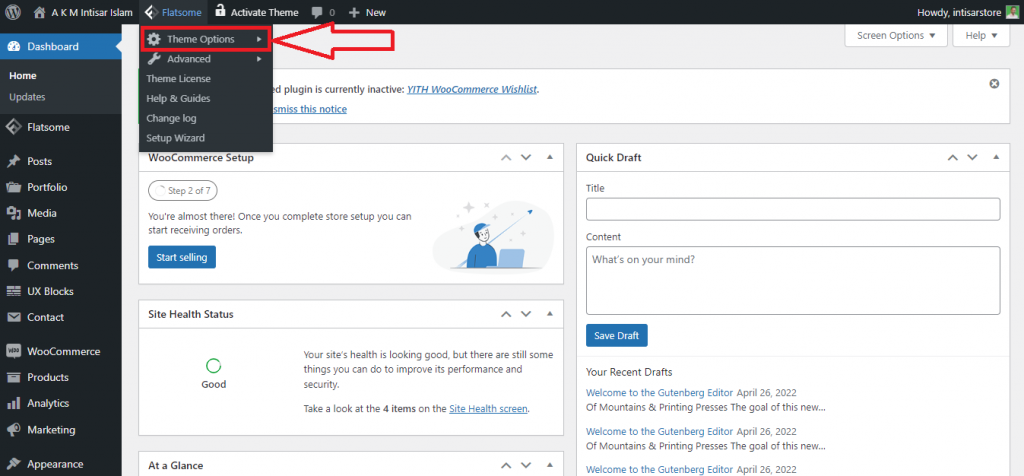Click the Step 2 of 7 progress pill
Image resolution: width=1024 pixels, height=476 pixels.
click(183, 191)
